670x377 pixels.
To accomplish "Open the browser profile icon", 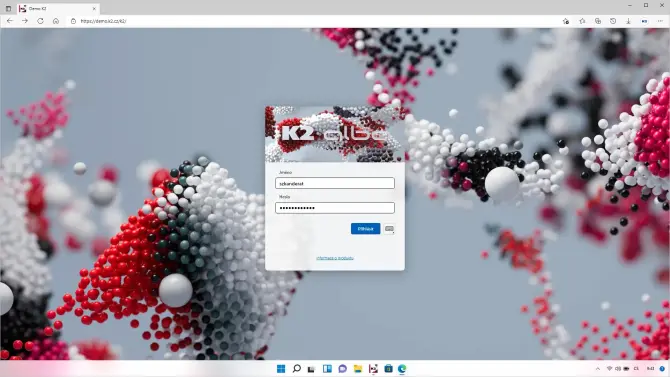I will click(644, 21).
